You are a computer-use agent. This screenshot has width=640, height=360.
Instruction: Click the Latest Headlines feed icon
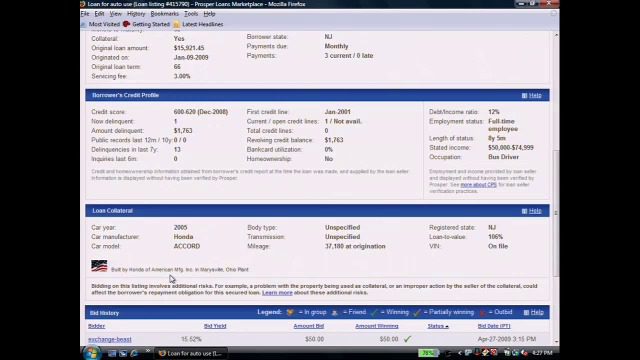[176, 24]
